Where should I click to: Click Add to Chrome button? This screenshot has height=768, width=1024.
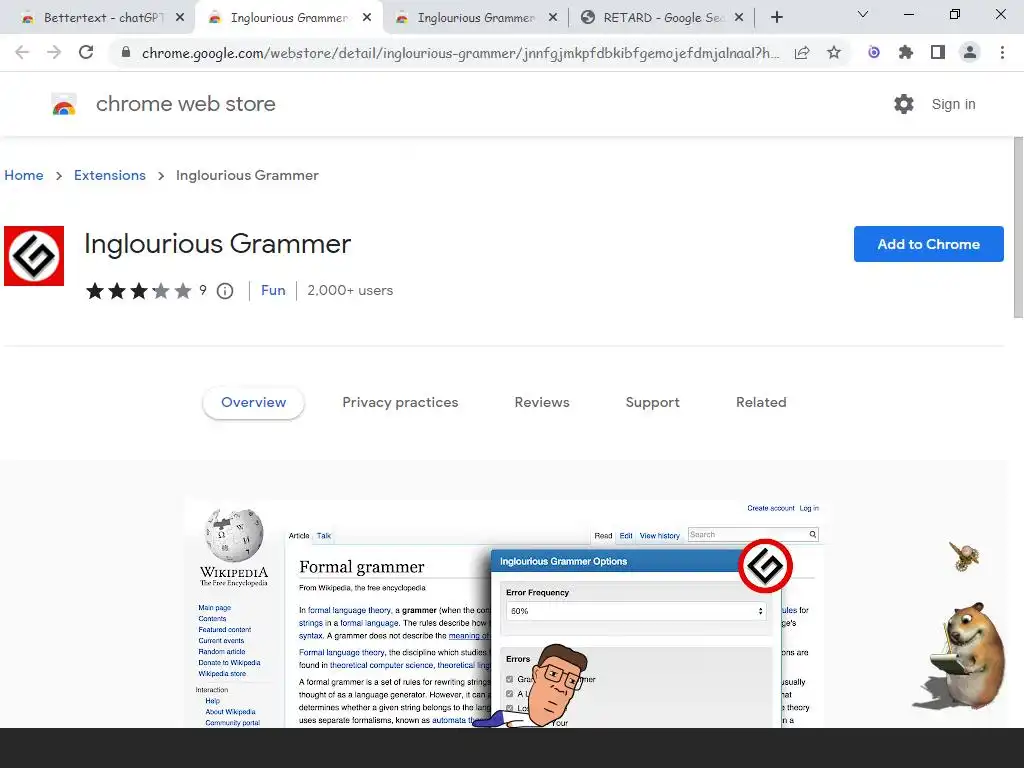click(929, 244)
